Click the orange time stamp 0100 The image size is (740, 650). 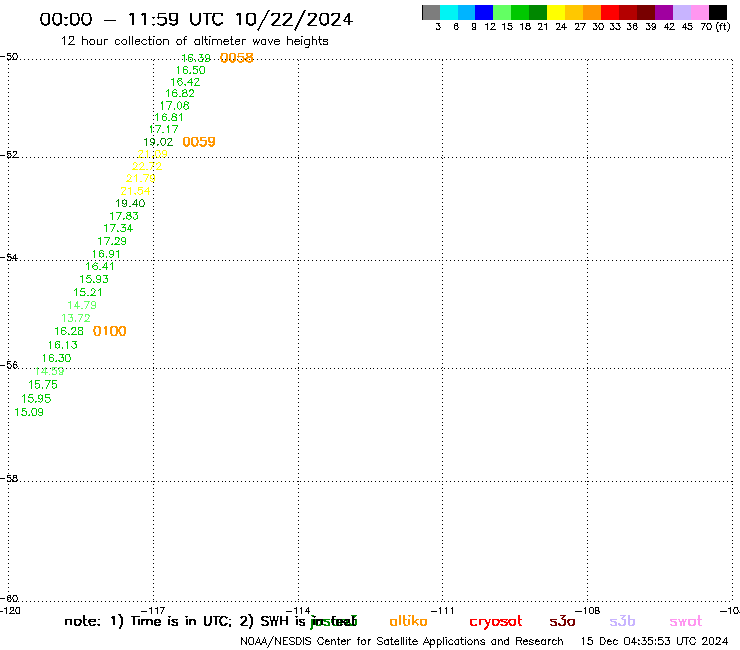(x=109, y=331)
